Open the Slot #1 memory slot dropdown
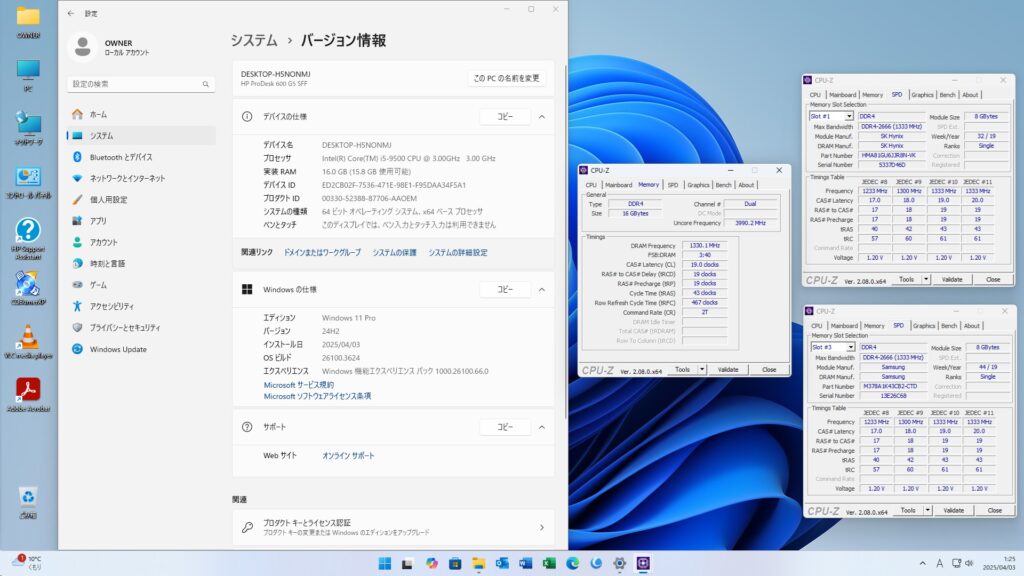The height and width of the screenshot is (576, 1024). (832, 116)
